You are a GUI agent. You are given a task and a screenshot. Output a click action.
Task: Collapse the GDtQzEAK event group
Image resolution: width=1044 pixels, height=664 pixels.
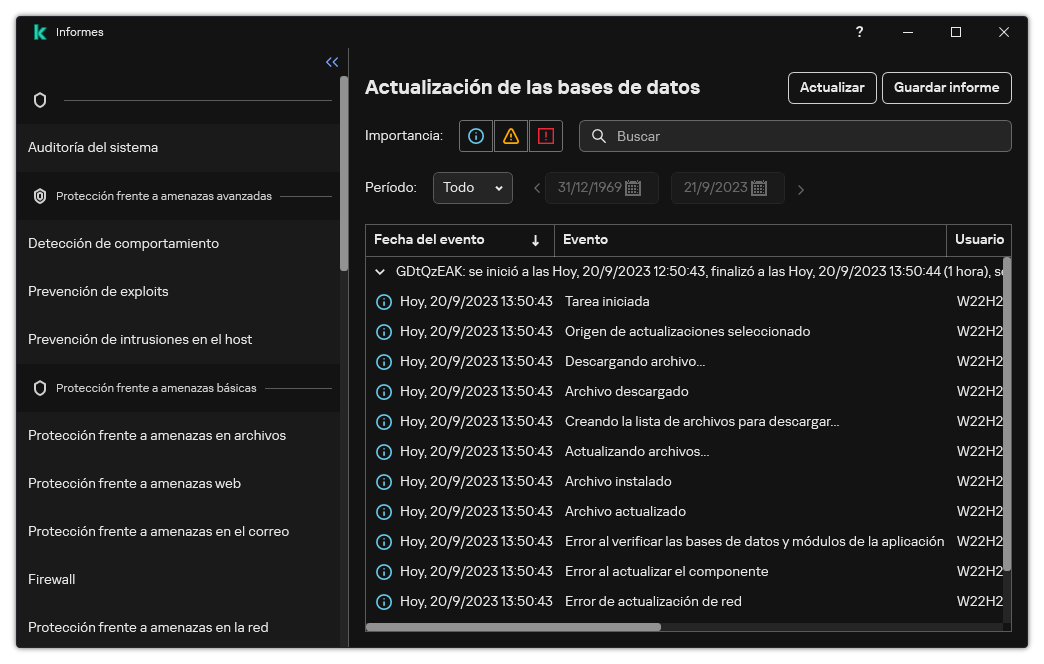click(379, 270)
